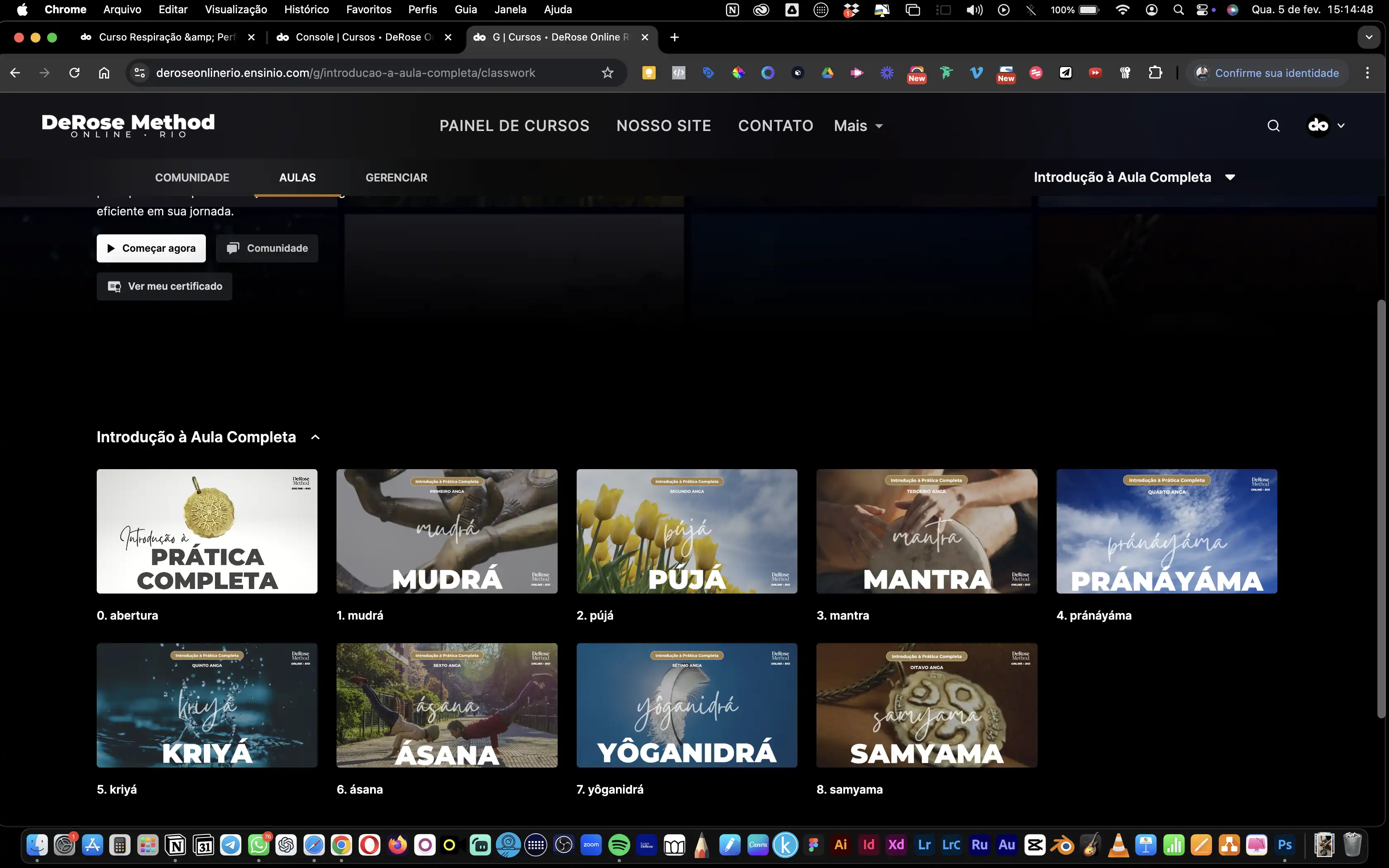Switch to the GERENCIAR tab
The image size is (1389, 868).
[x=396, y=177]
